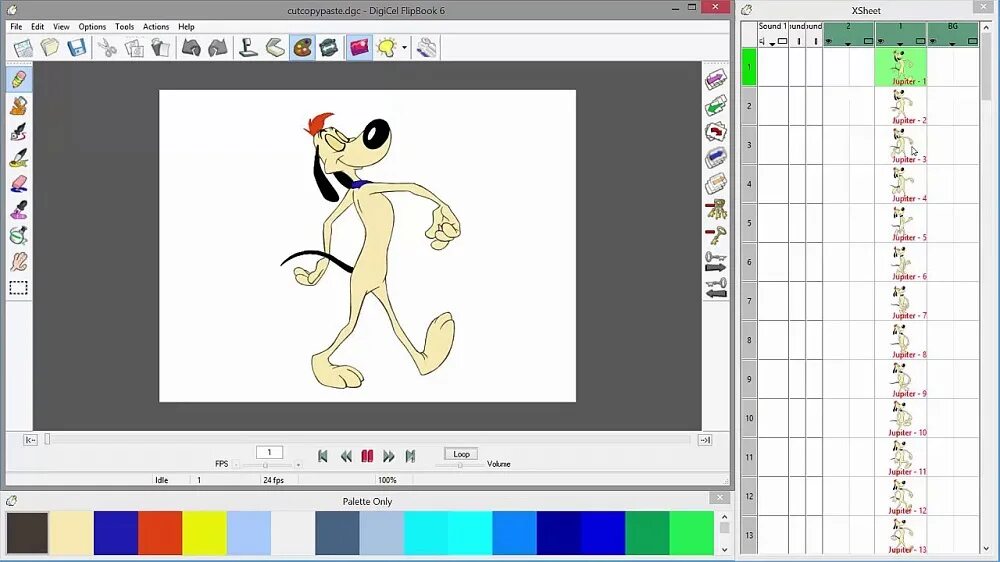Click the light bulb lightbox icon
The height and width of the screenshot is (562, 1000).
pos(386,48)
